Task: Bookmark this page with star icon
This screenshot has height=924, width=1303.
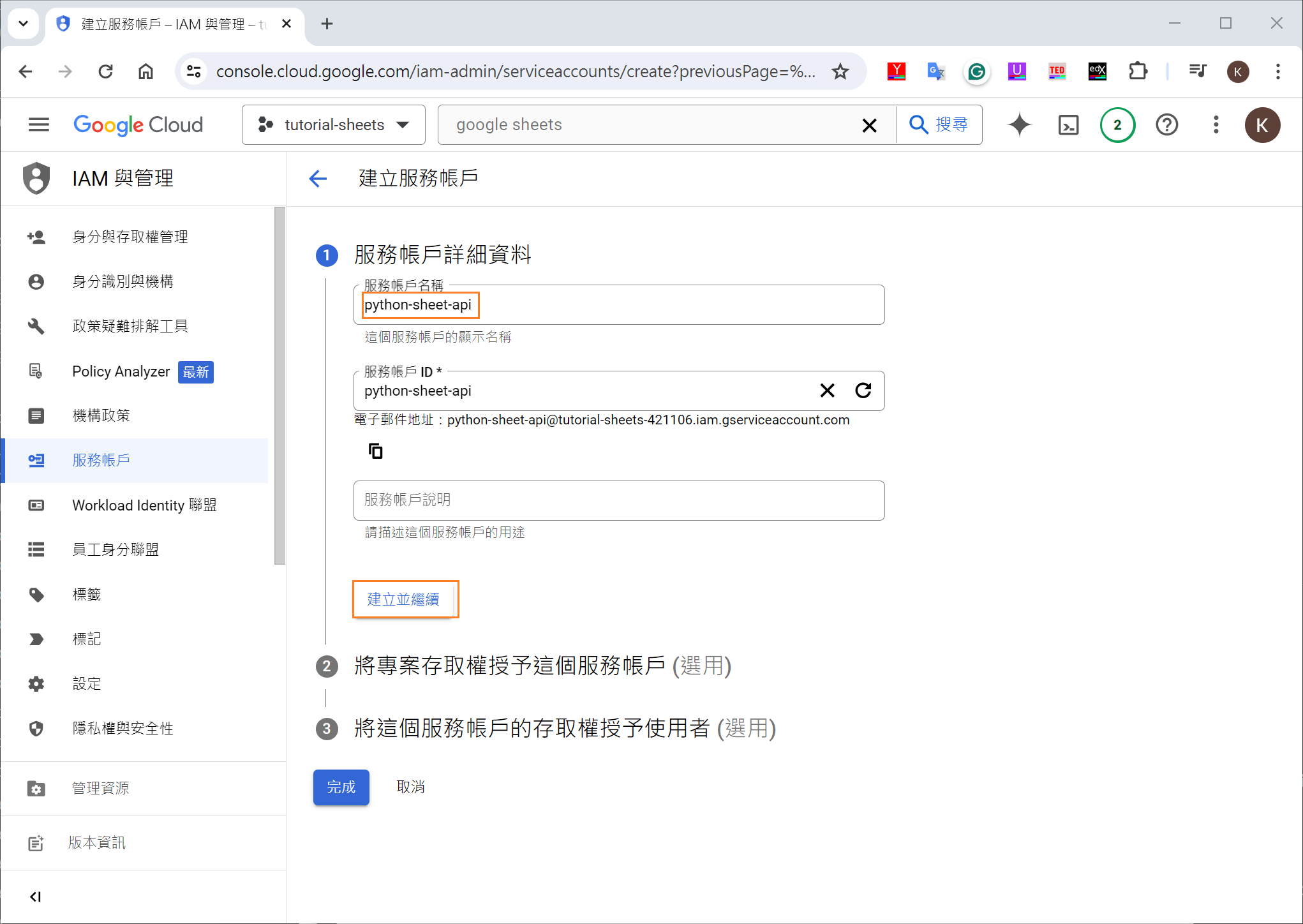Action: [840, 71]
